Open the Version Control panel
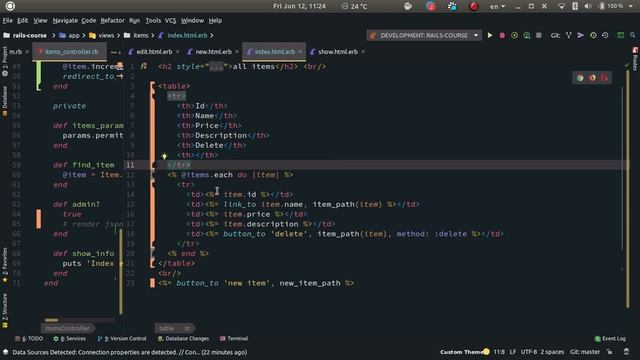Screen dimensions: 640x360 point(122,339)
